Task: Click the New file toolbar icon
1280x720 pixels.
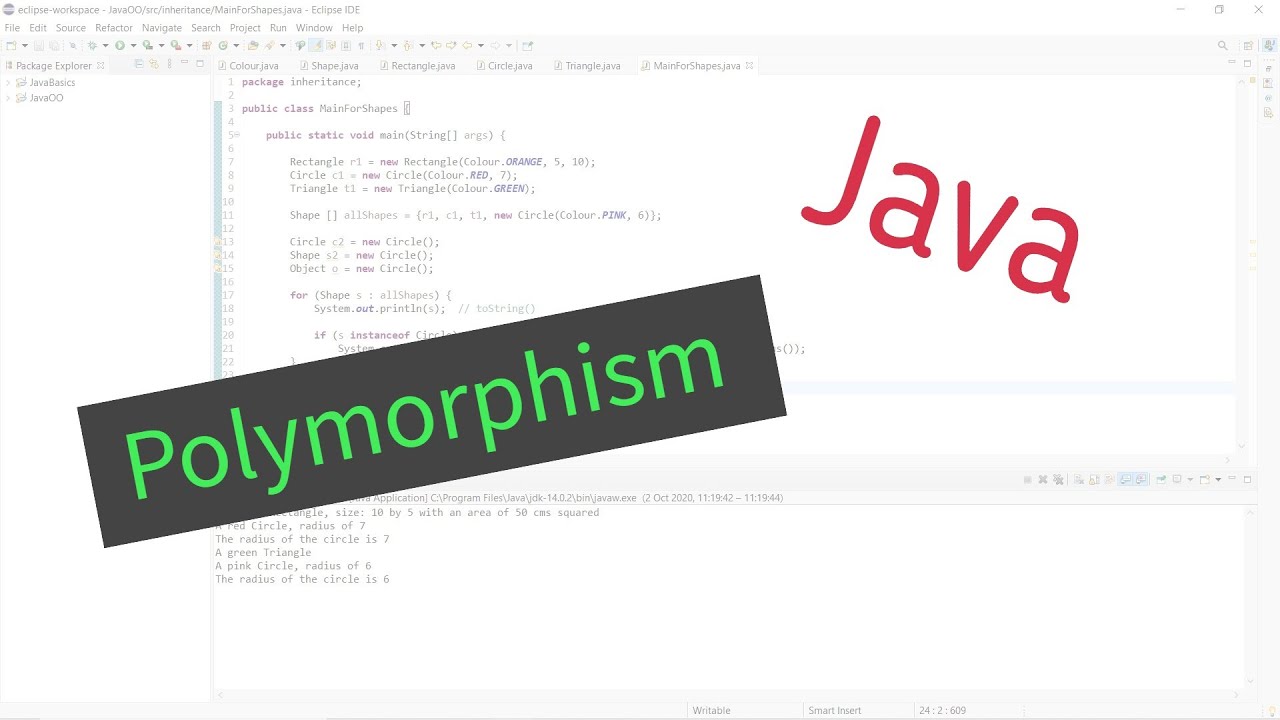Action: coord(11,45)
